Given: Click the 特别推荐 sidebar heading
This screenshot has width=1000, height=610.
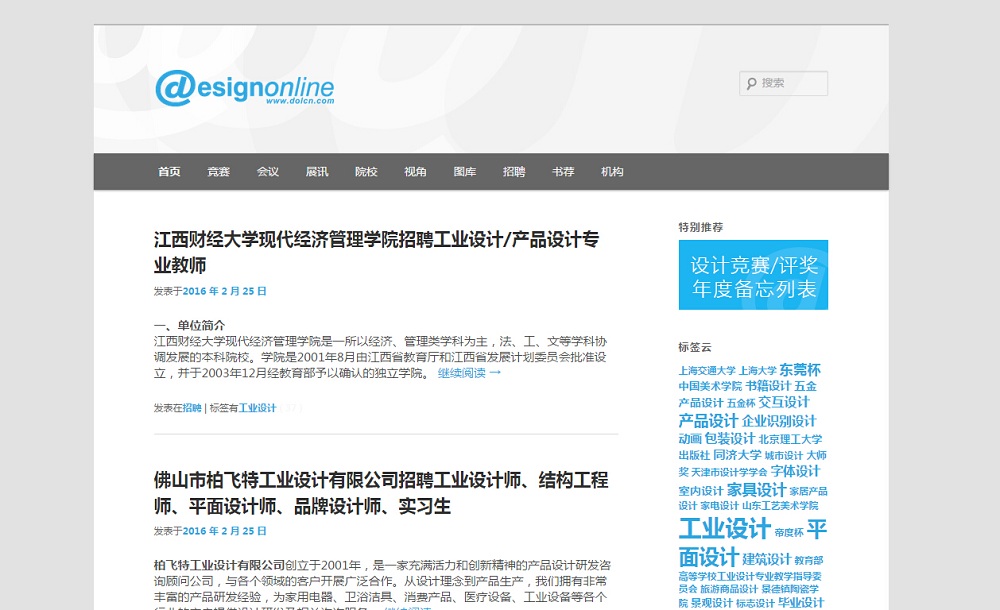Looking at the screenshot, I should click(x=700, y=227).
